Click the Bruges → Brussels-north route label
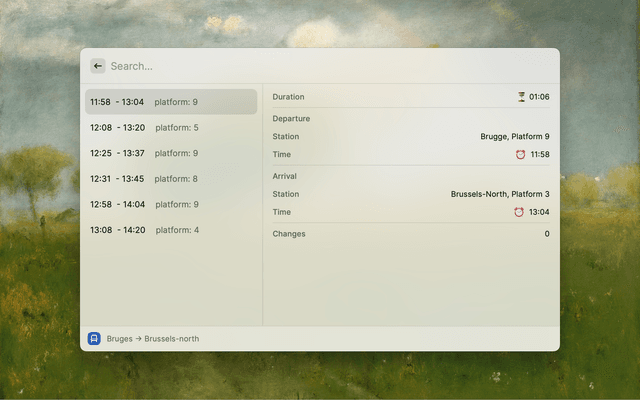Image resolution: width=640 pixels, height=400 pixels. (153, 339)
